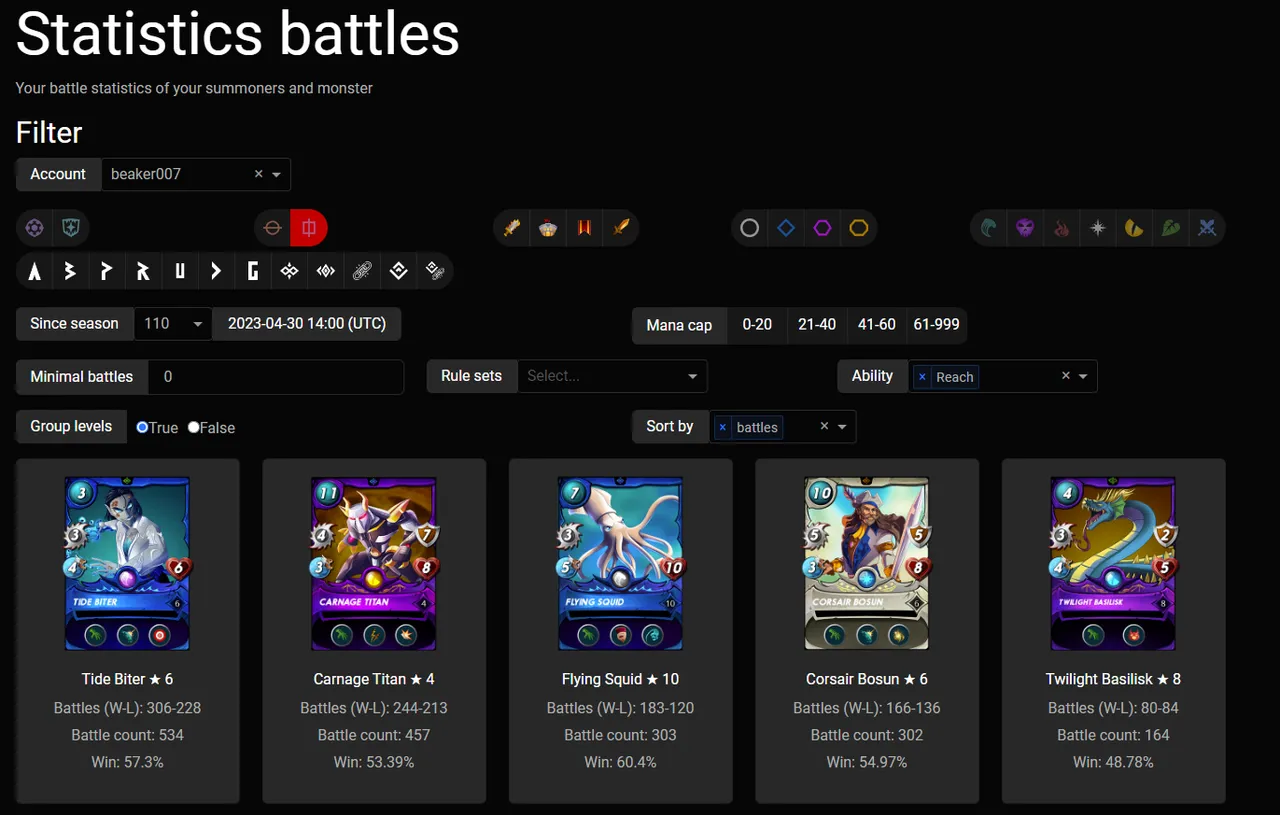Click the season date 2023-04-30 14:00 (UTC)
The image size is (1280, 815).
tap(307, 324)
